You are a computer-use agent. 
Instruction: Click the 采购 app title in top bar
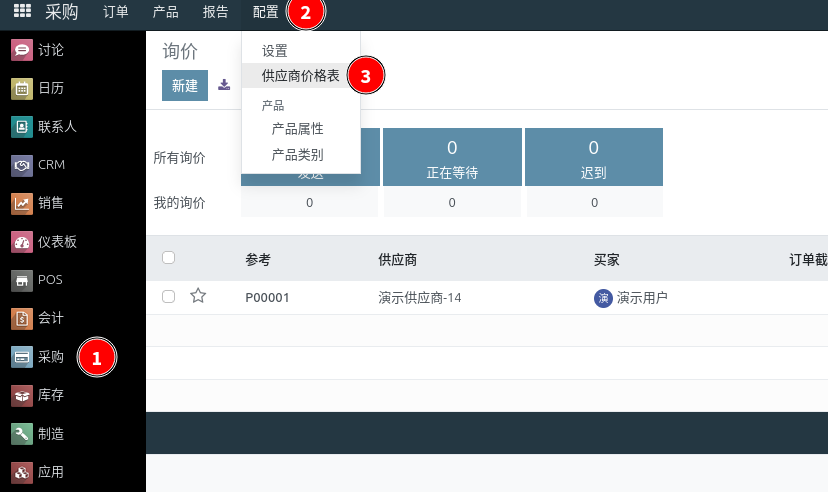[61, 12]
